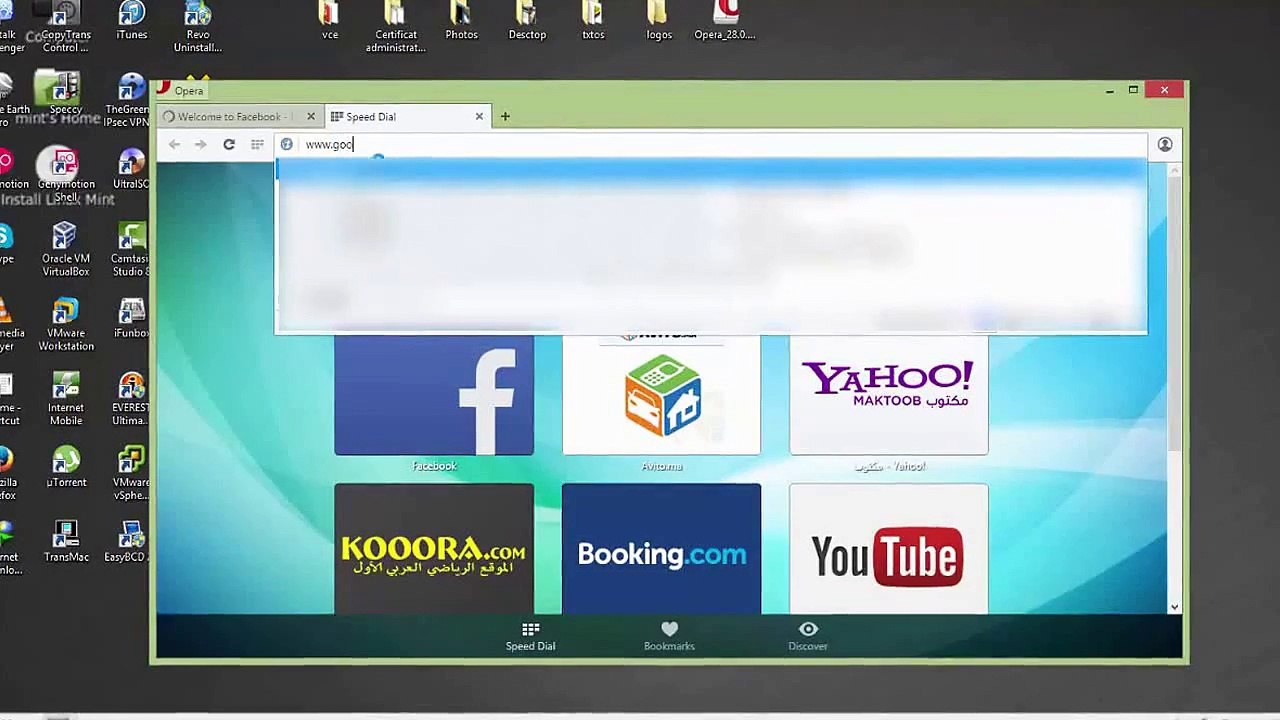This screenshot has height=720, width=1280.
Task: Open Oracle VM VirtualBox desktop icon
Action: coord(66,250)
